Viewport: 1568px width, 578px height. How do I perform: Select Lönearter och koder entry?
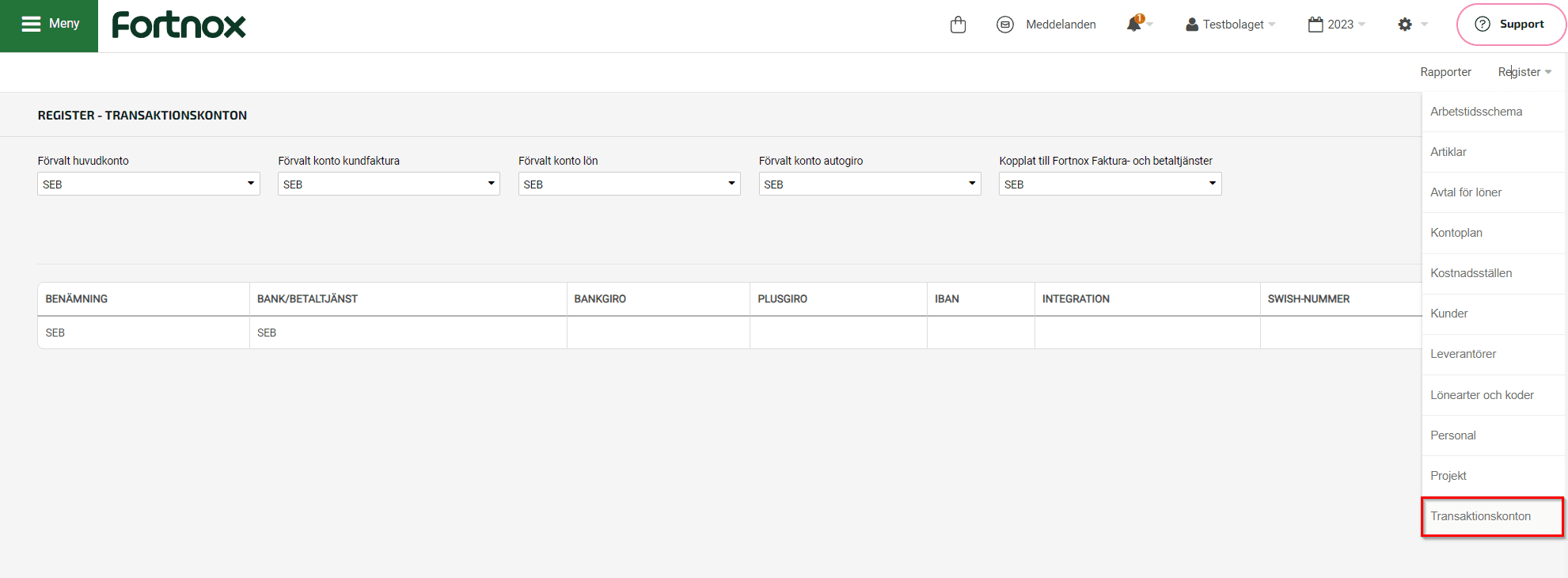1493,395
